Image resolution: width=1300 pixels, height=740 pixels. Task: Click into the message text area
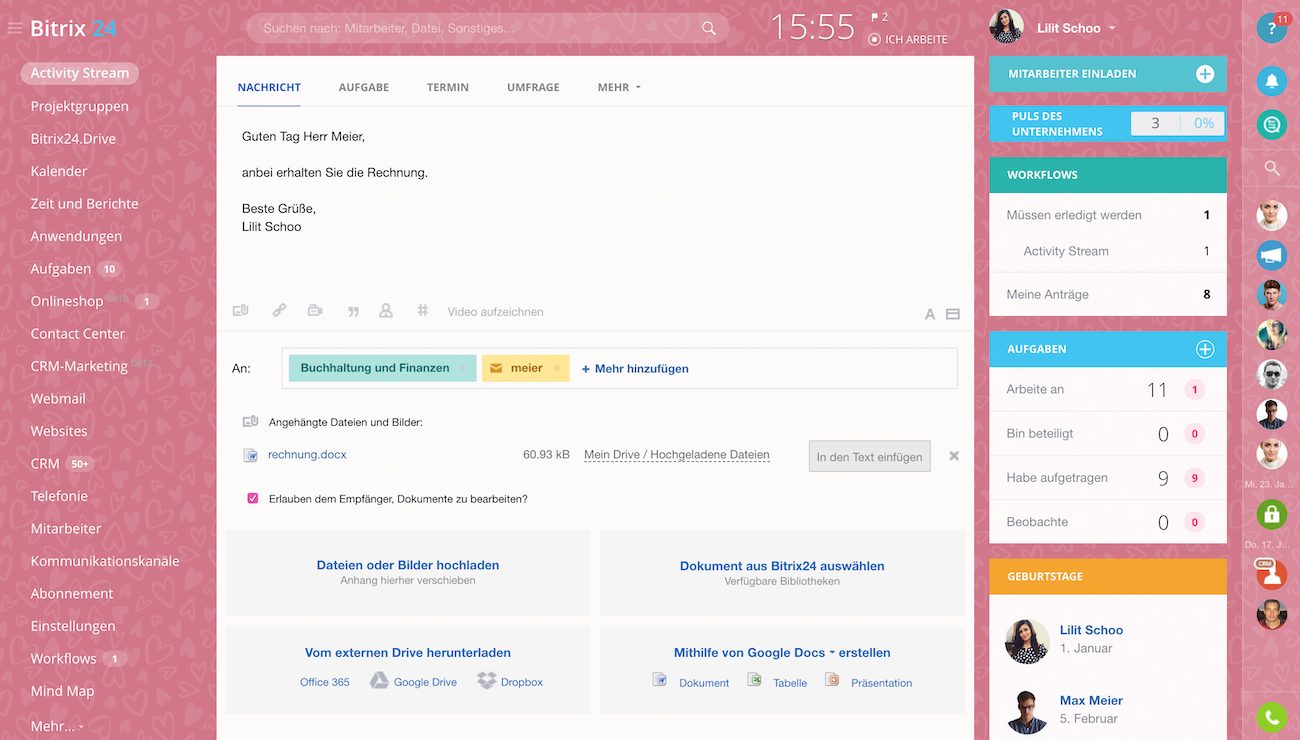595,199
